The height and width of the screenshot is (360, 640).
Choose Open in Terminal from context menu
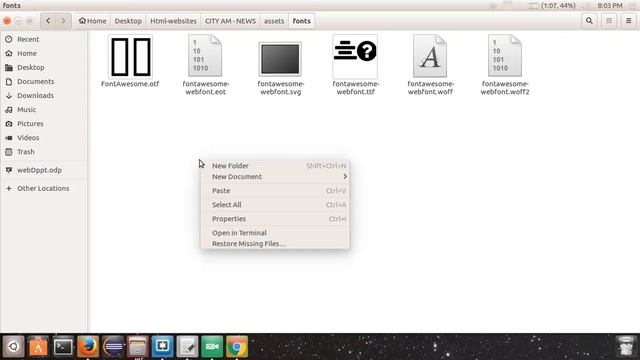tap(275, 233)
